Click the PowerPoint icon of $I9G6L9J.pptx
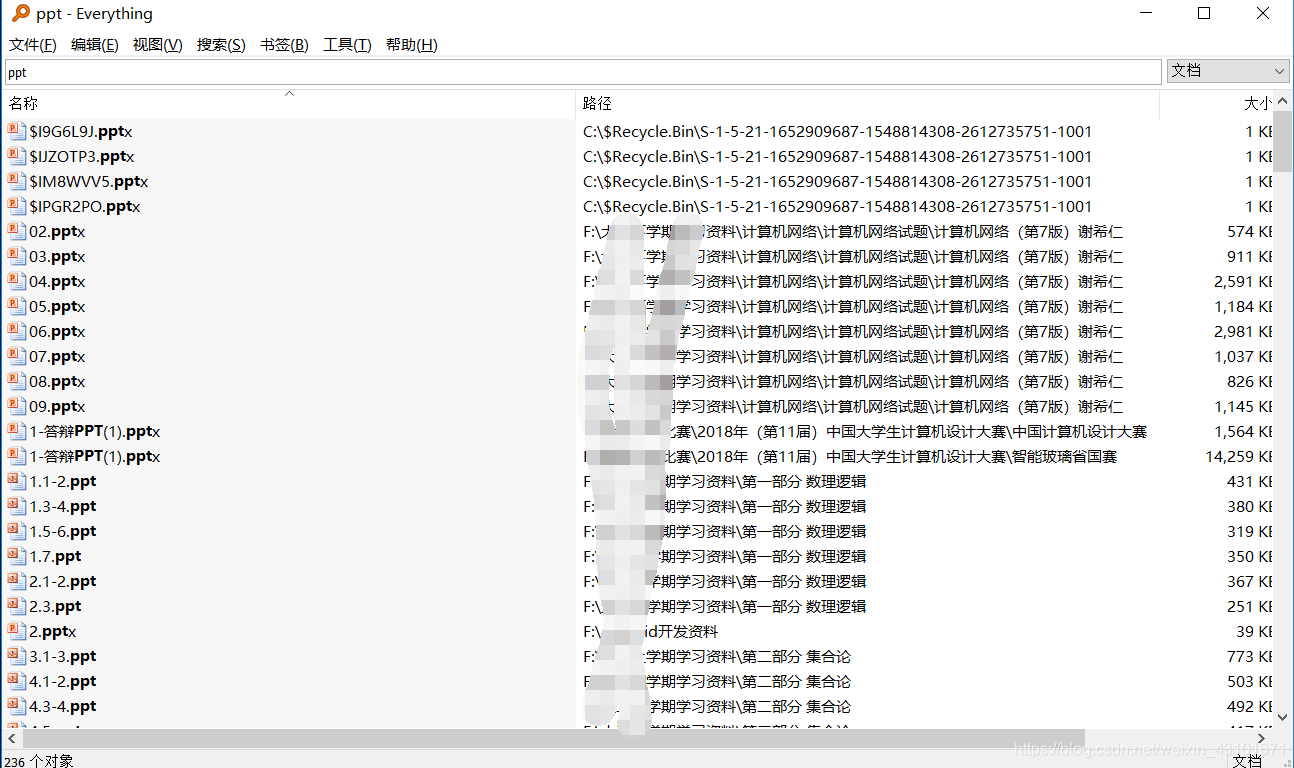Image resolution: width=1294 pixels, height=768 pixels. [16, 131]
